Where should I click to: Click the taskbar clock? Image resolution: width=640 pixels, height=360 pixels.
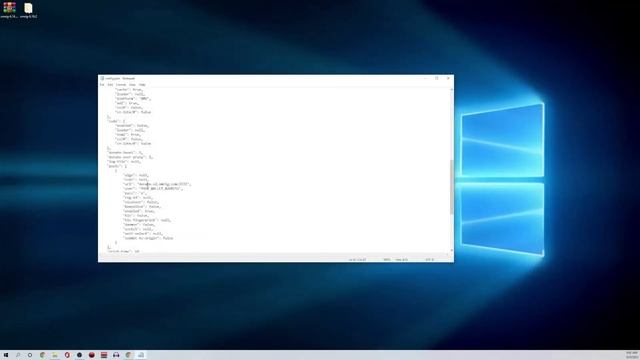pyautogui.click(x=631, y=355)
